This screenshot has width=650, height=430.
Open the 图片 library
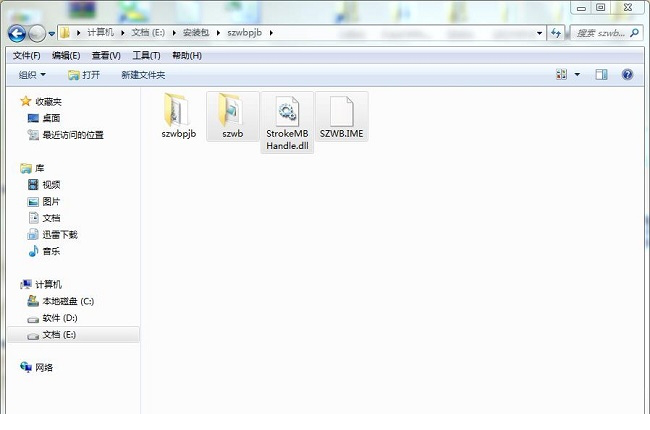pos(51,202)
